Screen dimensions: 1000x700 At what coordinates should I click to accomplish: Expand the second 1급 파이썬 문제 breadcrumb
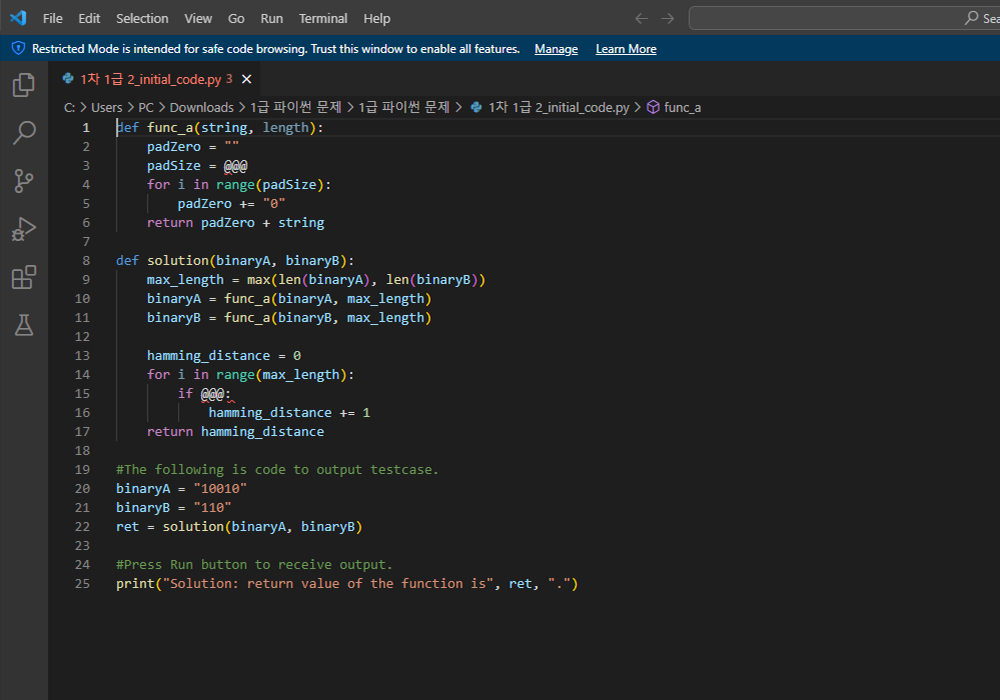point(404,107)
